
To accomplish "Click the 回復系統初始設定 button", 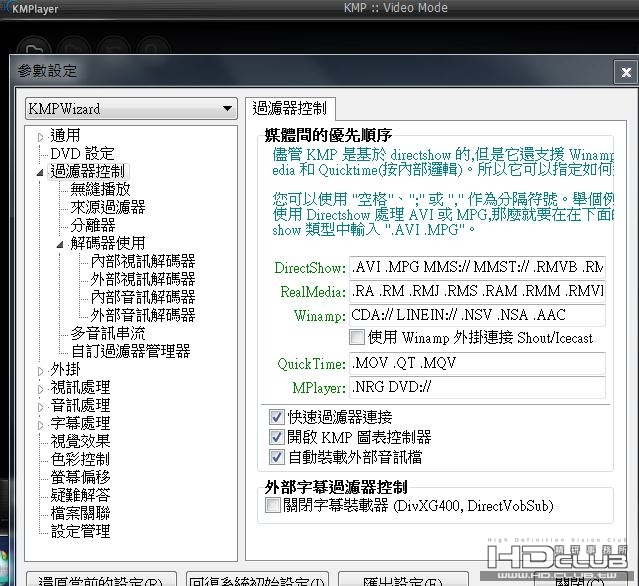I will [x=257, y=579].
